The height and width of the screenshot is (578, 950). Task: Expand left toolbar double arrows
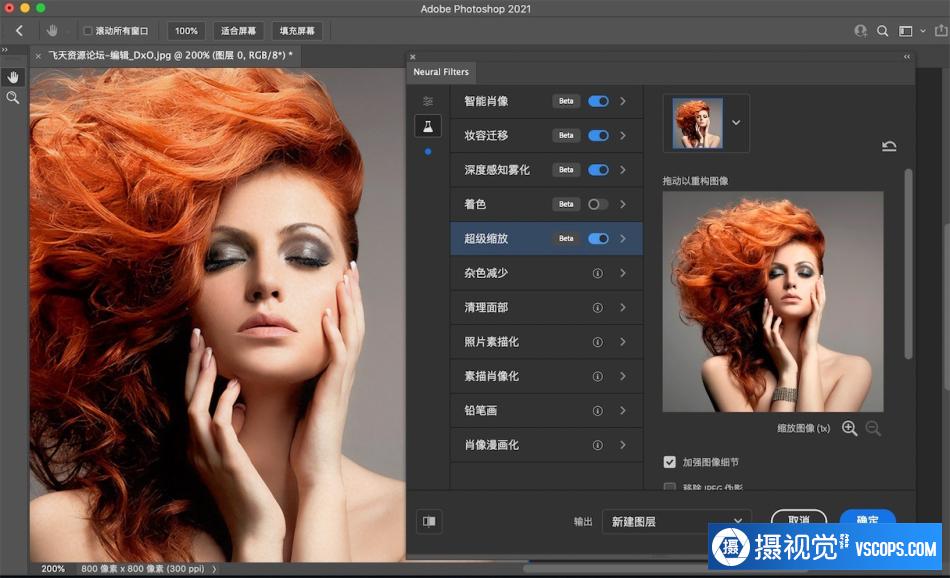click(5, 50)
